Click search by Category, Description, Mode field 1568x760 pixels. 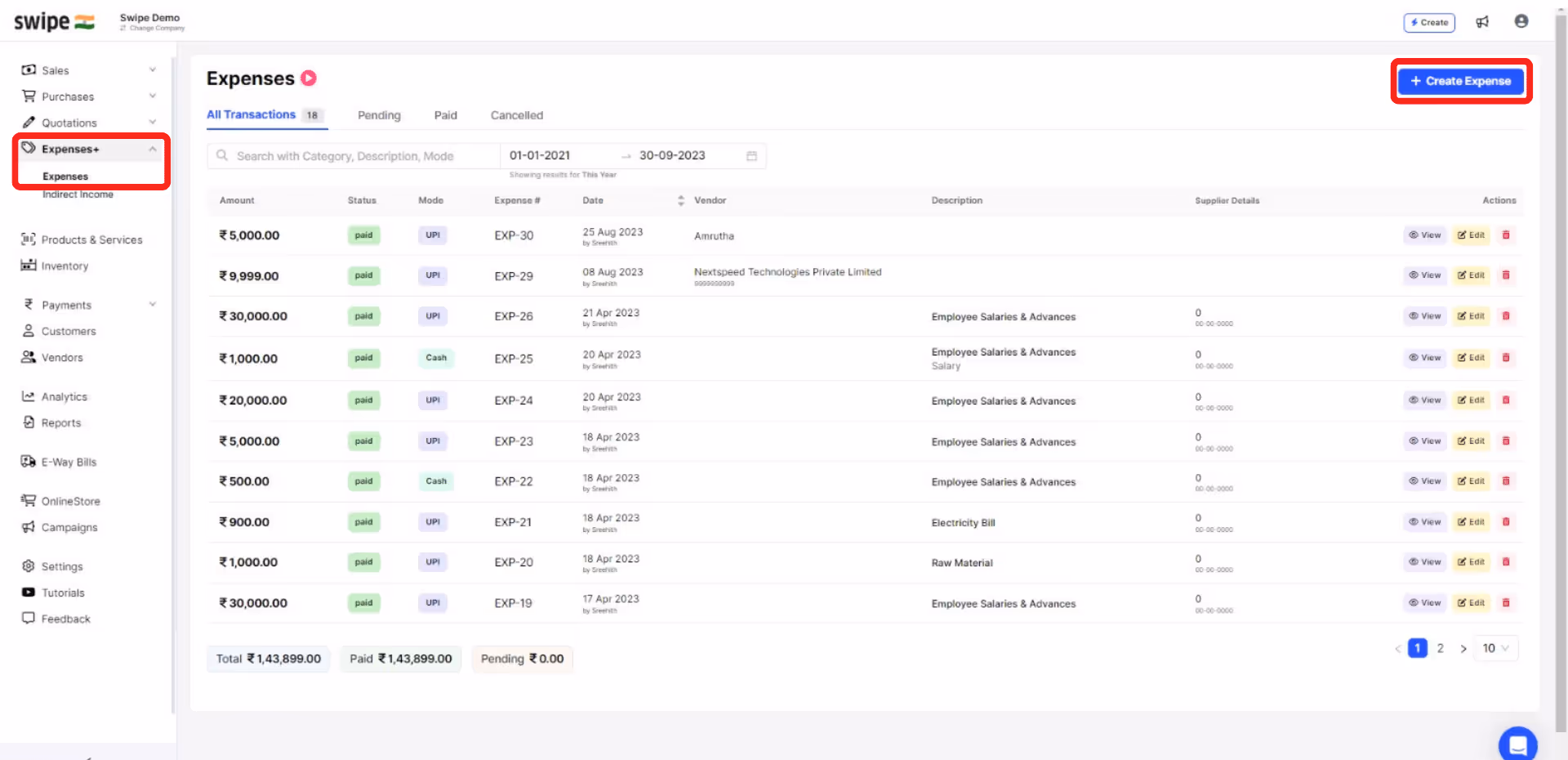coord(354,156)
